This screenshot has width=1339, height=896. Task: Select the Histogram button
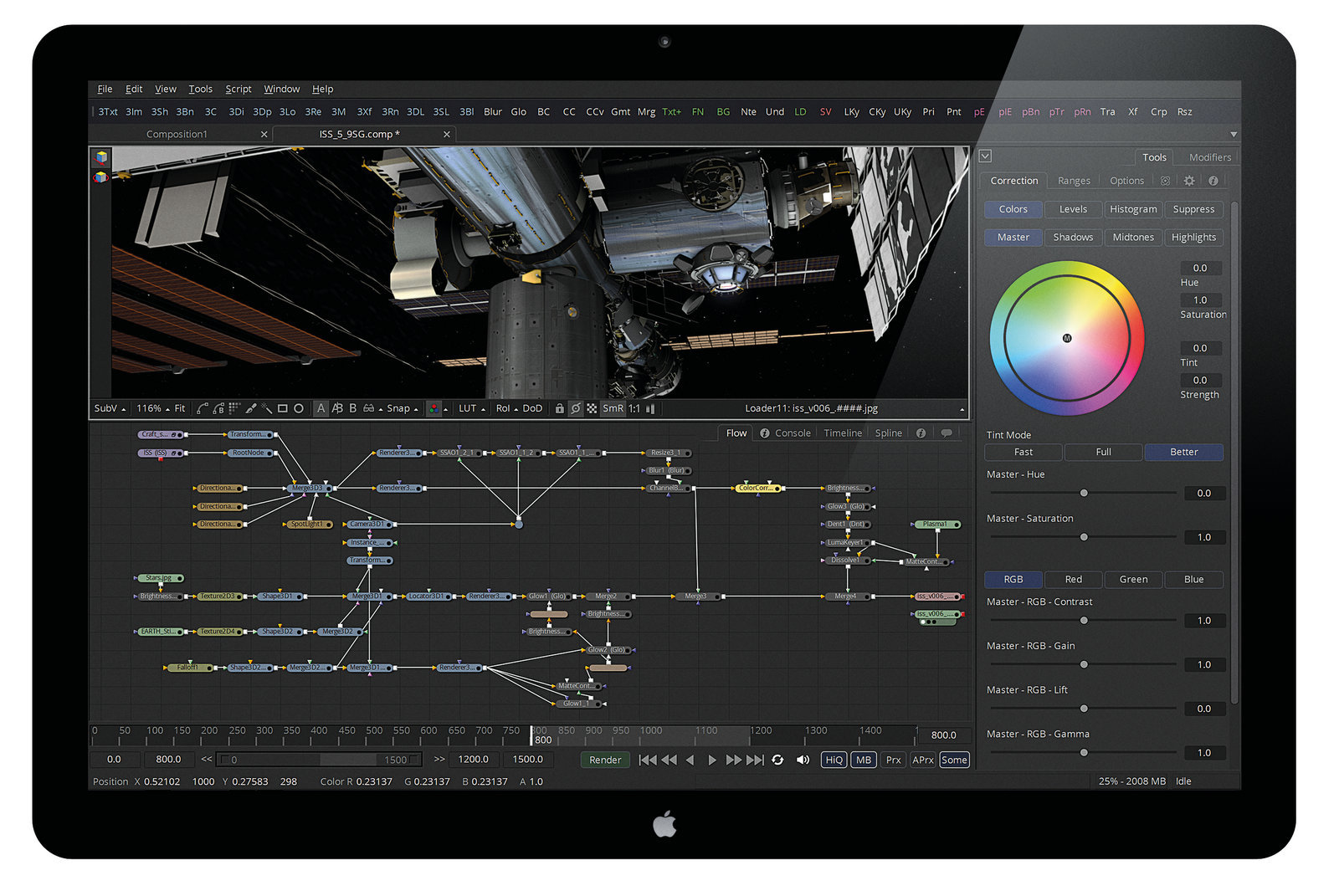click(1133, 209)
